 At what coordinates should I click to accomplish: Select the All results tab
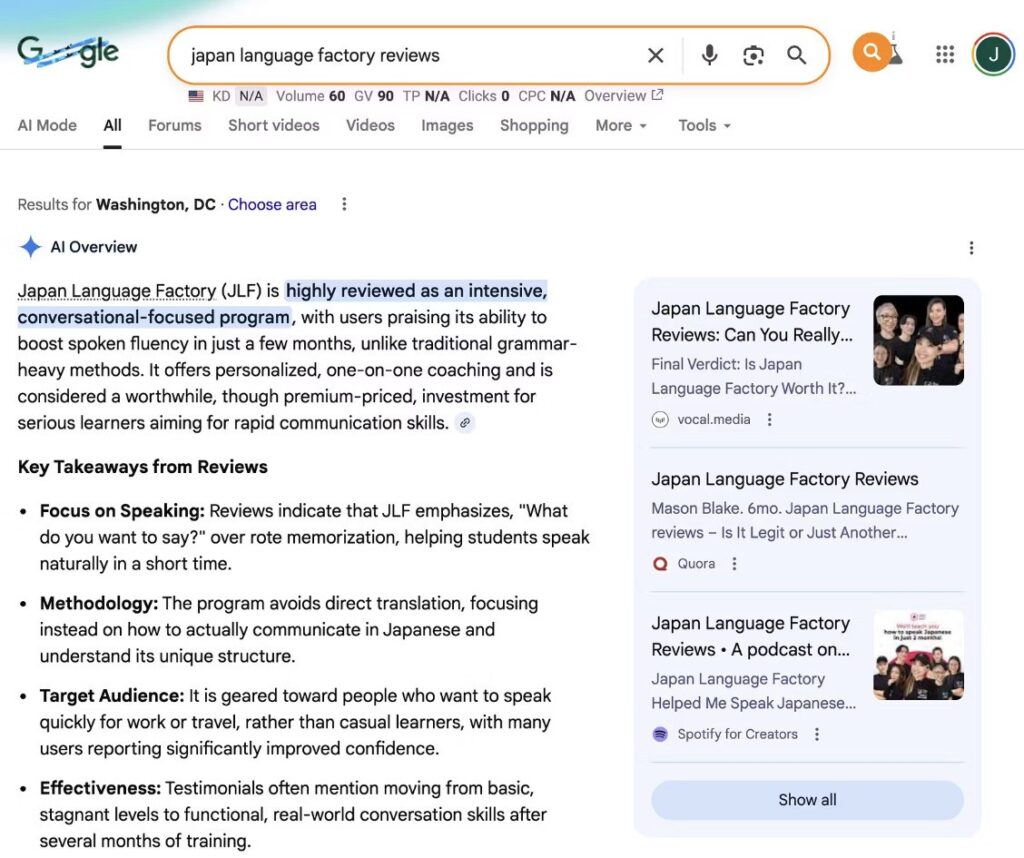tap(112, 125)
